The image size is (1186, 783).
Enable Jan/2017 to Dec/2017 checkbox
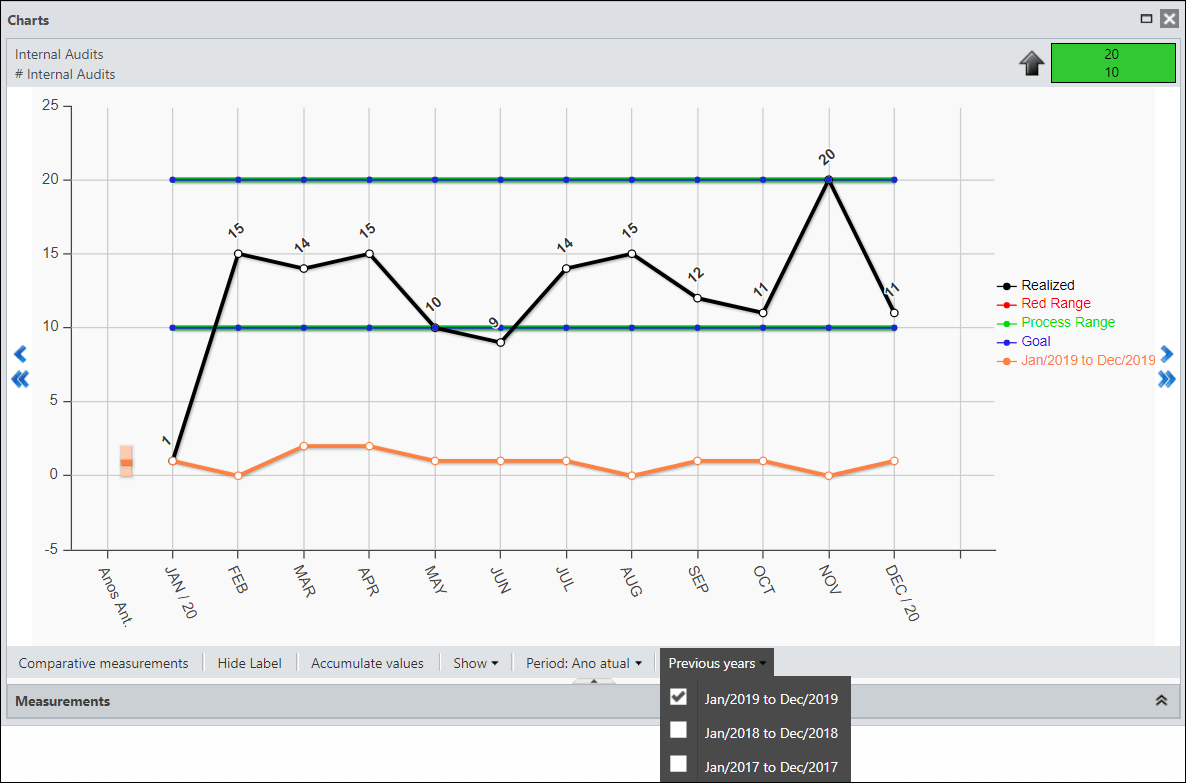click(x=678, y=764)
